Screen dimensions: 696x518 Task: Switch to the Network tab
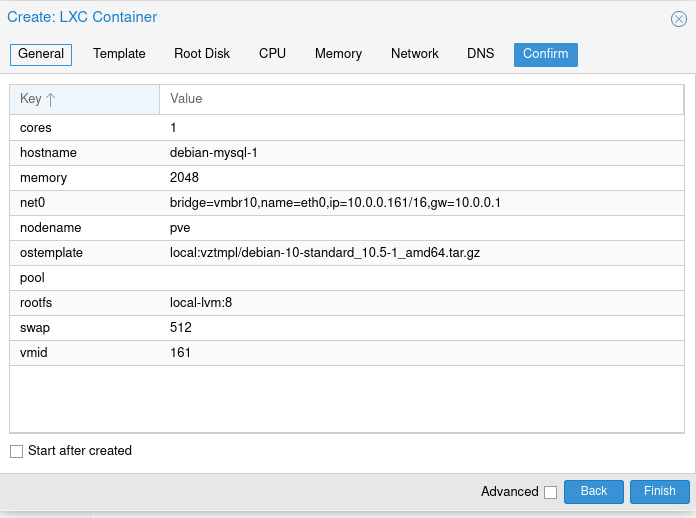coord(415,54)
